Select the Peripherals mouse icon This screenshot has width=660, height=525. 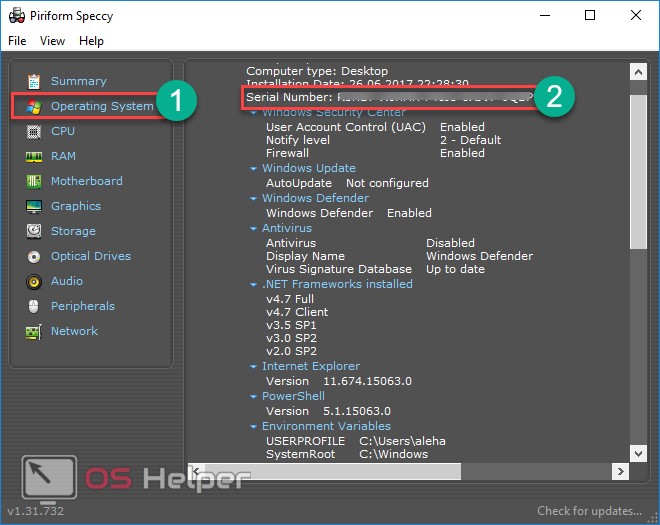pyautogui.click(x=34, y=306)
